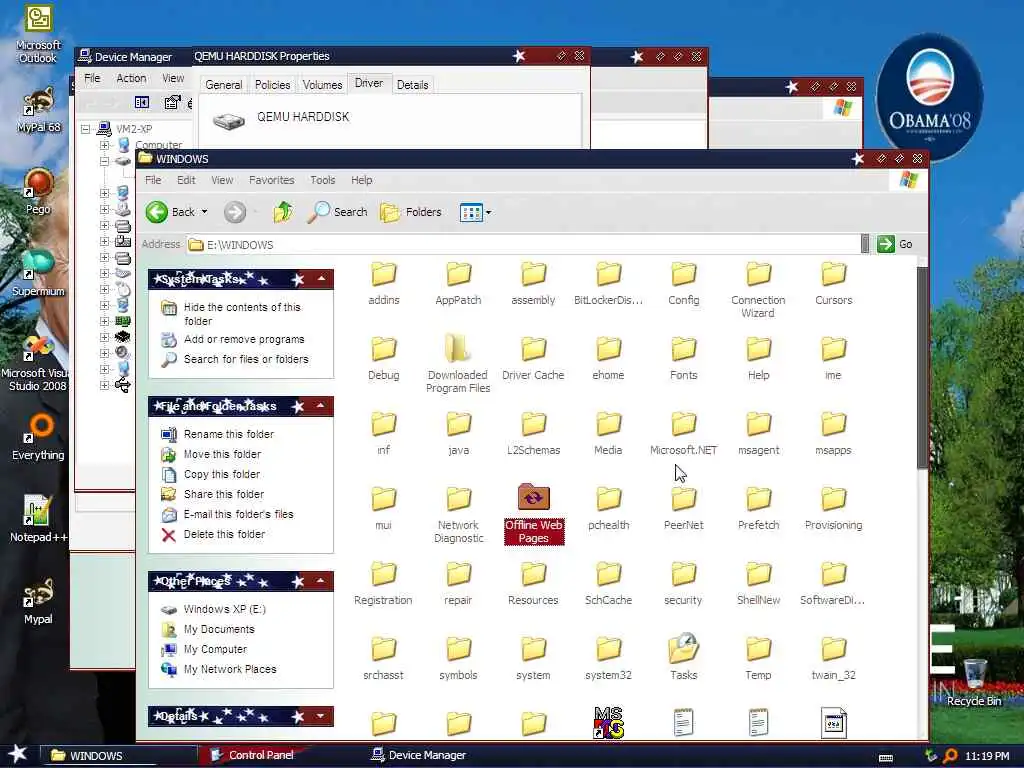Viewport: 1024px width, 768px height.
Task: Click the Start button on taskbar
Action: 17,755
